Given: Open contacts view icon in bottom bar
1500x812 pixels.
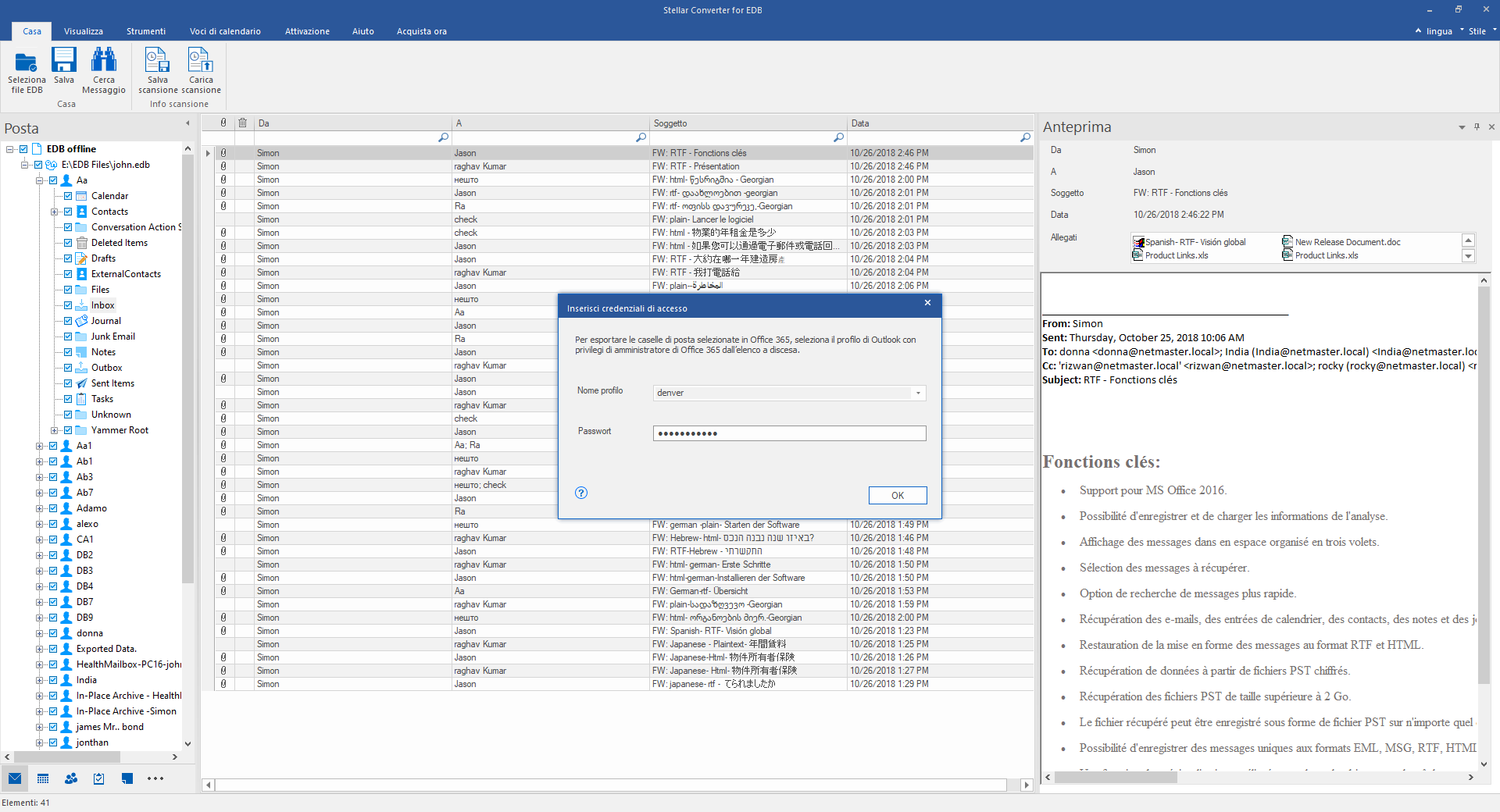Looking at the screenshot, I should click(71, 778).
